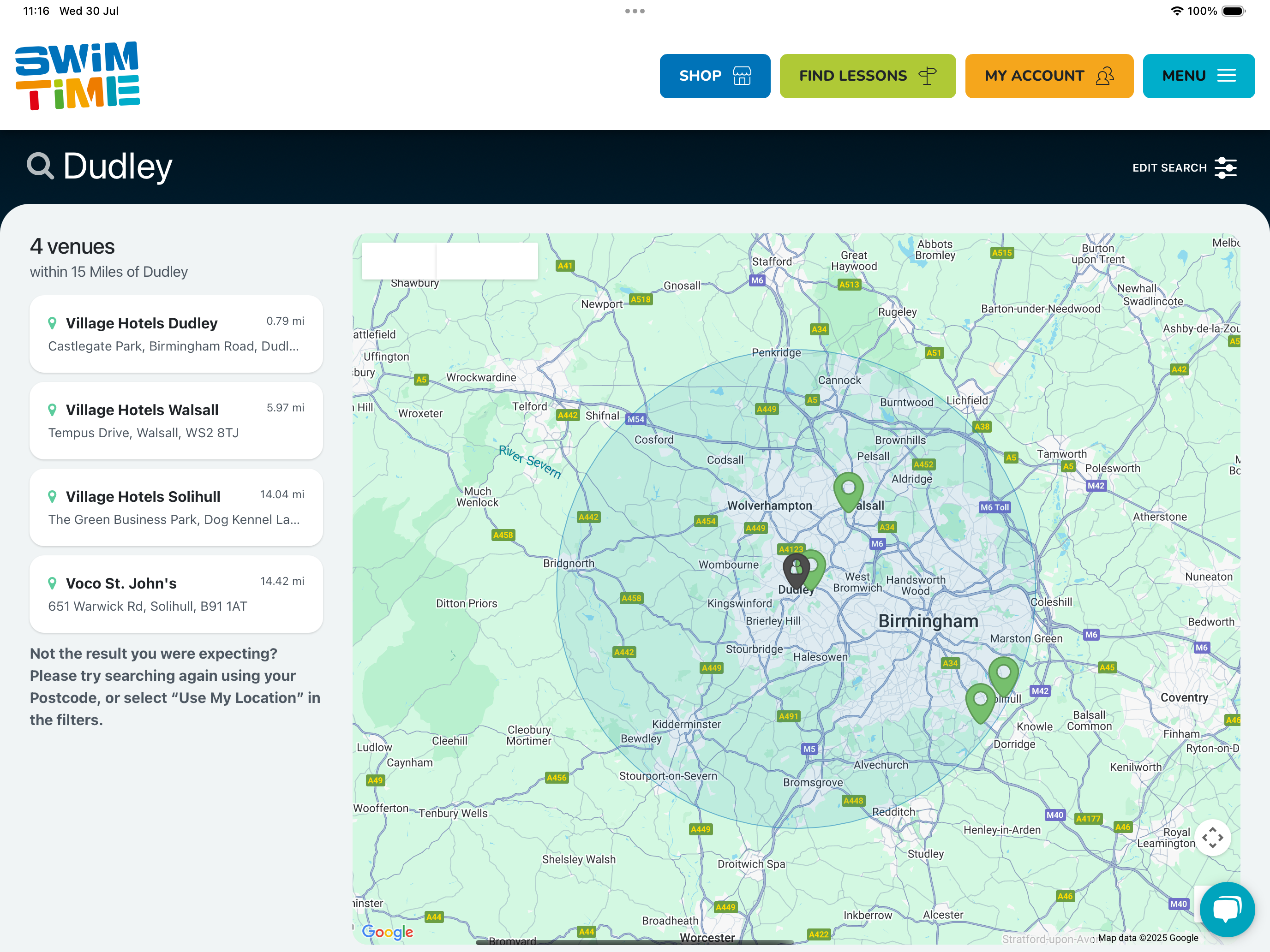Click the 'Not the result you were expecting?' text
The width and height of the screenshot is (1270, 952).
click(153, 654)
